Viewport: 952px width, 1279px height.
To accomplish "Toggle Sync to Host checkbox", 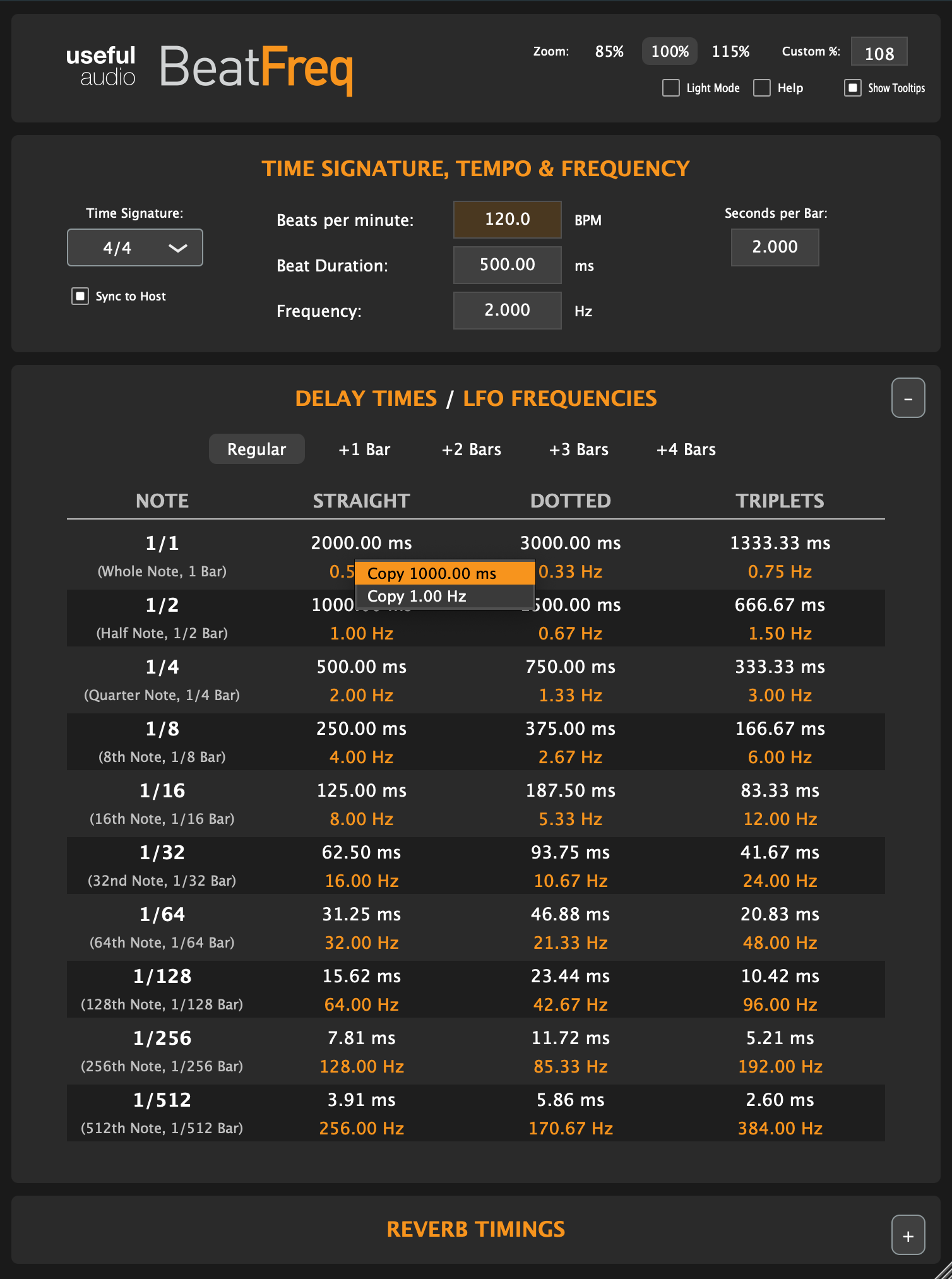I will pos(80,296).
